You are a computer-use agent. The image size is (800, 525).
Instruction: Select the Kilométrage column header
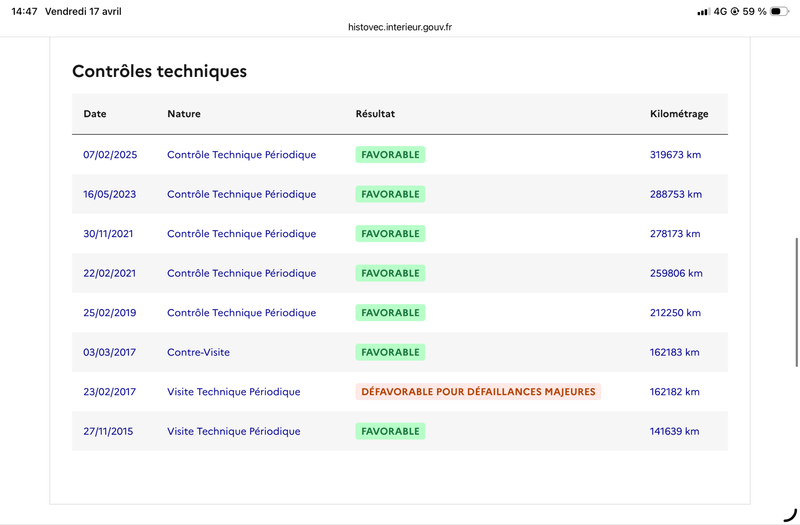pos(679,114)
